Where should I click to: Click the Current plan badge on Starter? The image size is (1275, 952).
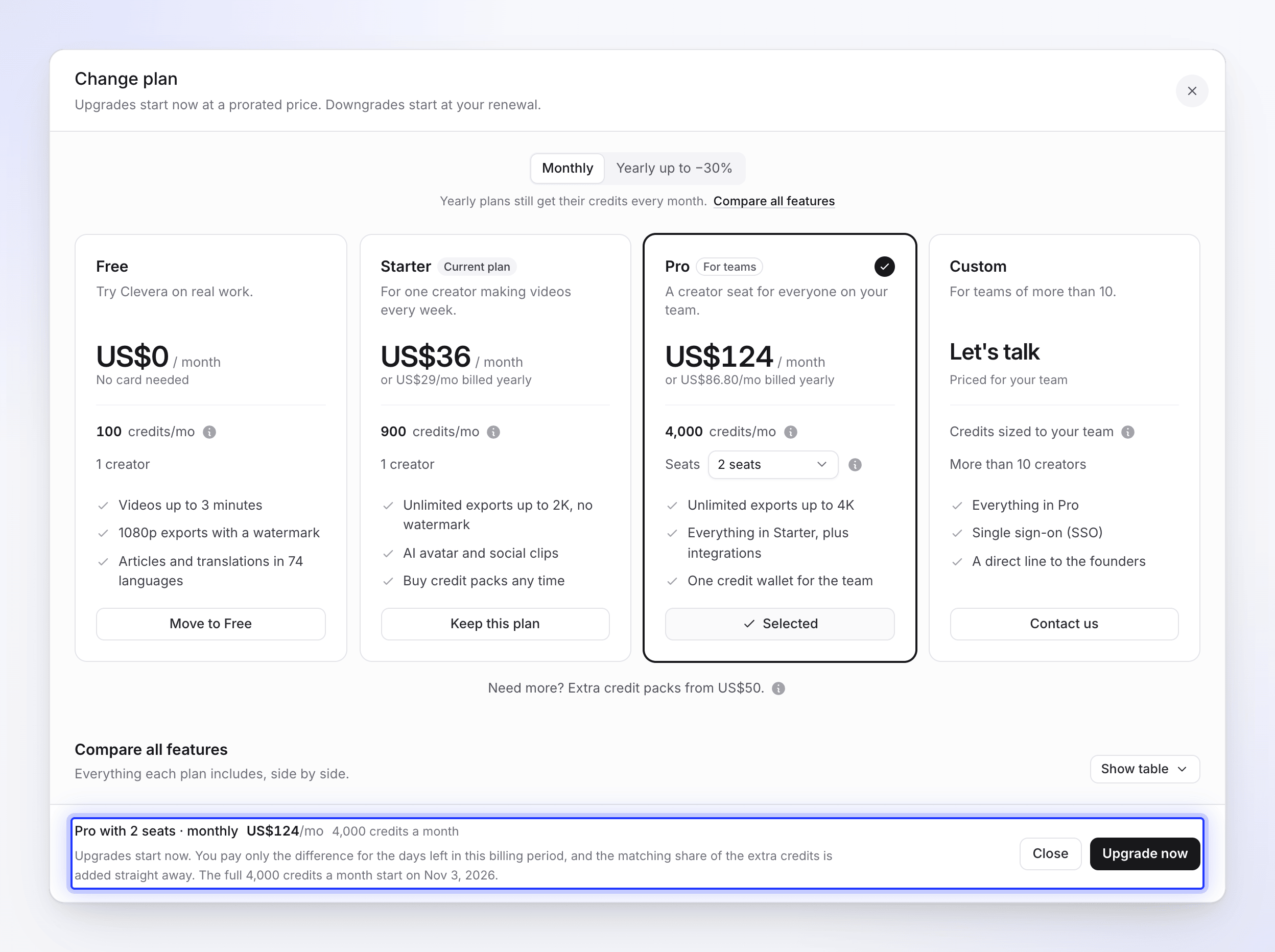(477, 267)
